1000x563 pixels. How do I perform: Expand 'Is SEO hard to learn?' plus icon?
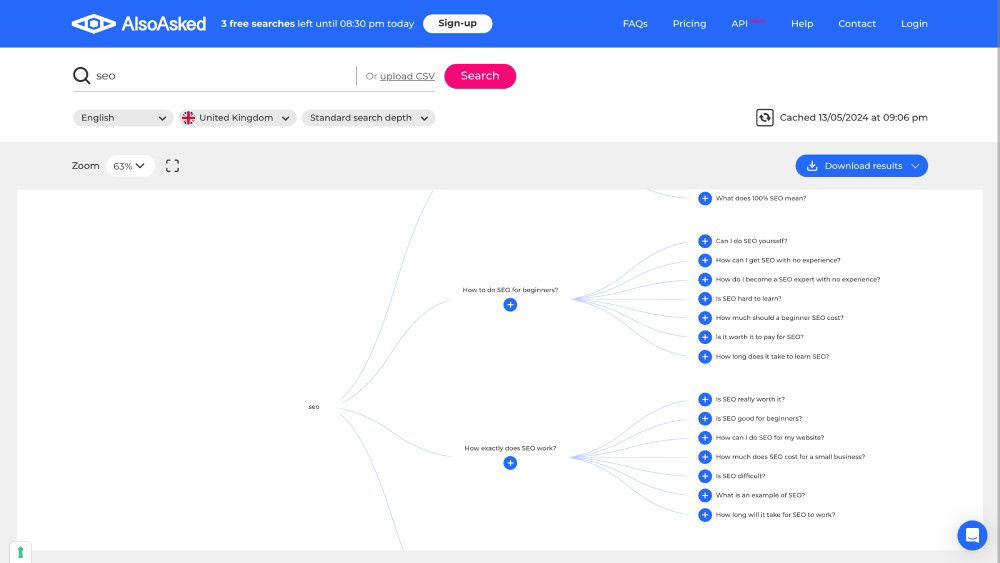705,299
